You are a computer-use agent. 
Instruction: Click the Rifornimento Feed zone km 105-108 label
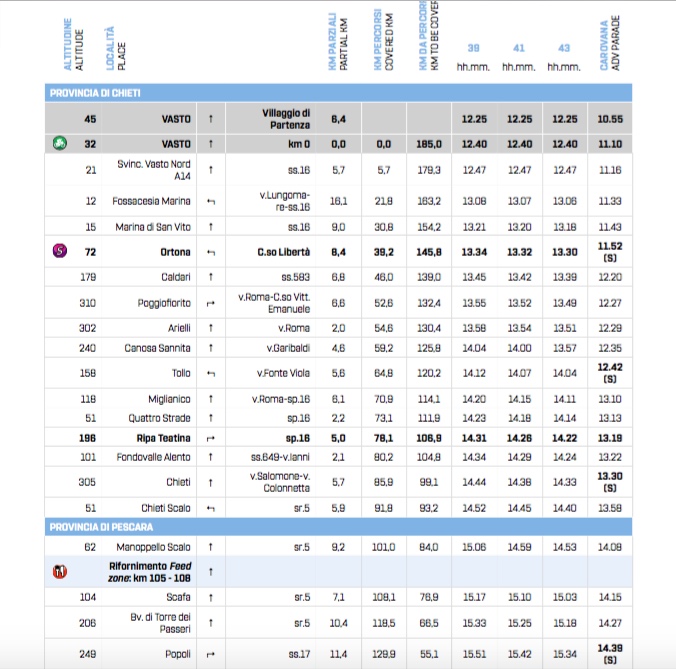(150, 572)
